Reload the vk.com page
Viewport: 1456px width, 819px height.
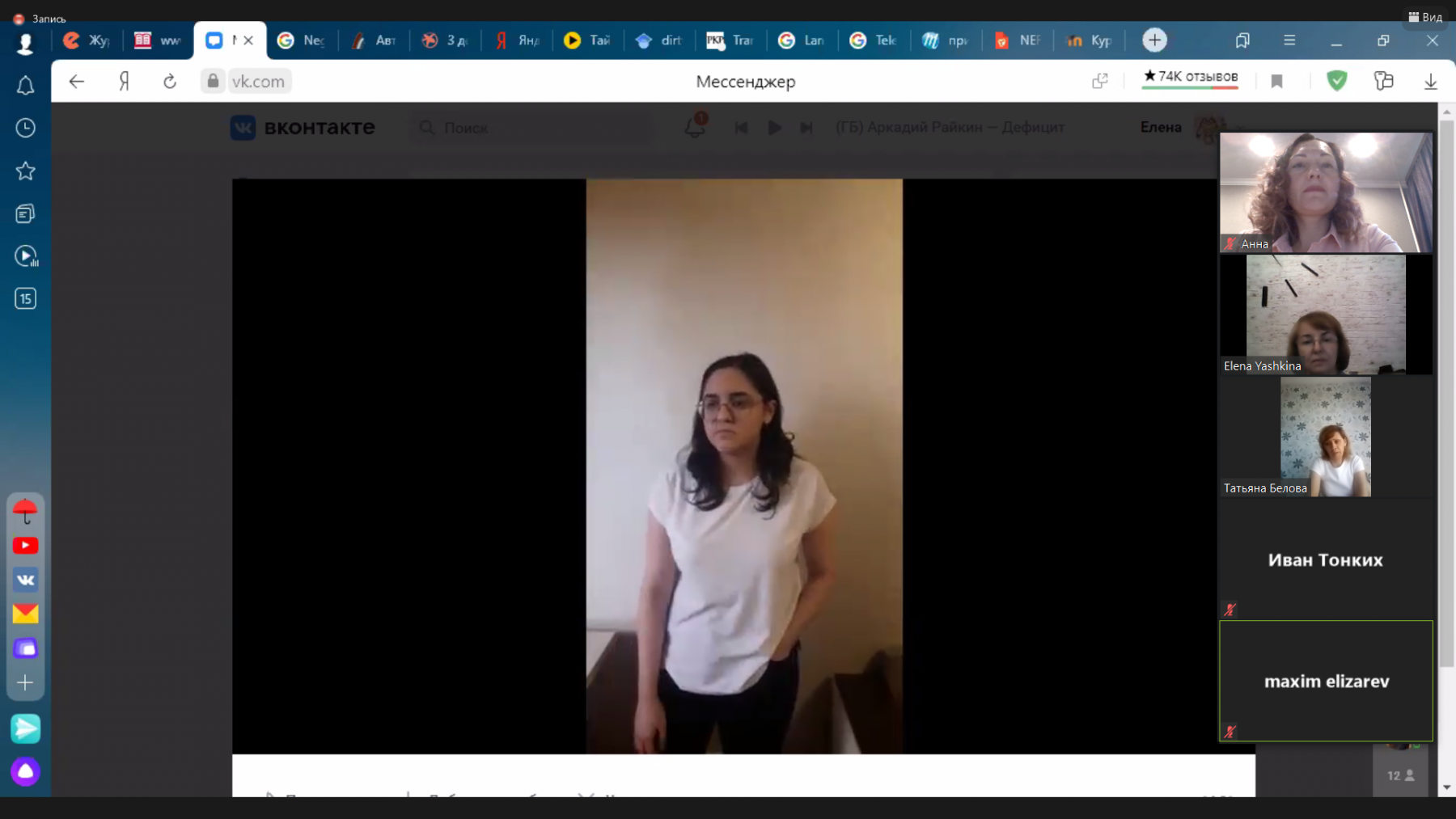click(170, 81)
